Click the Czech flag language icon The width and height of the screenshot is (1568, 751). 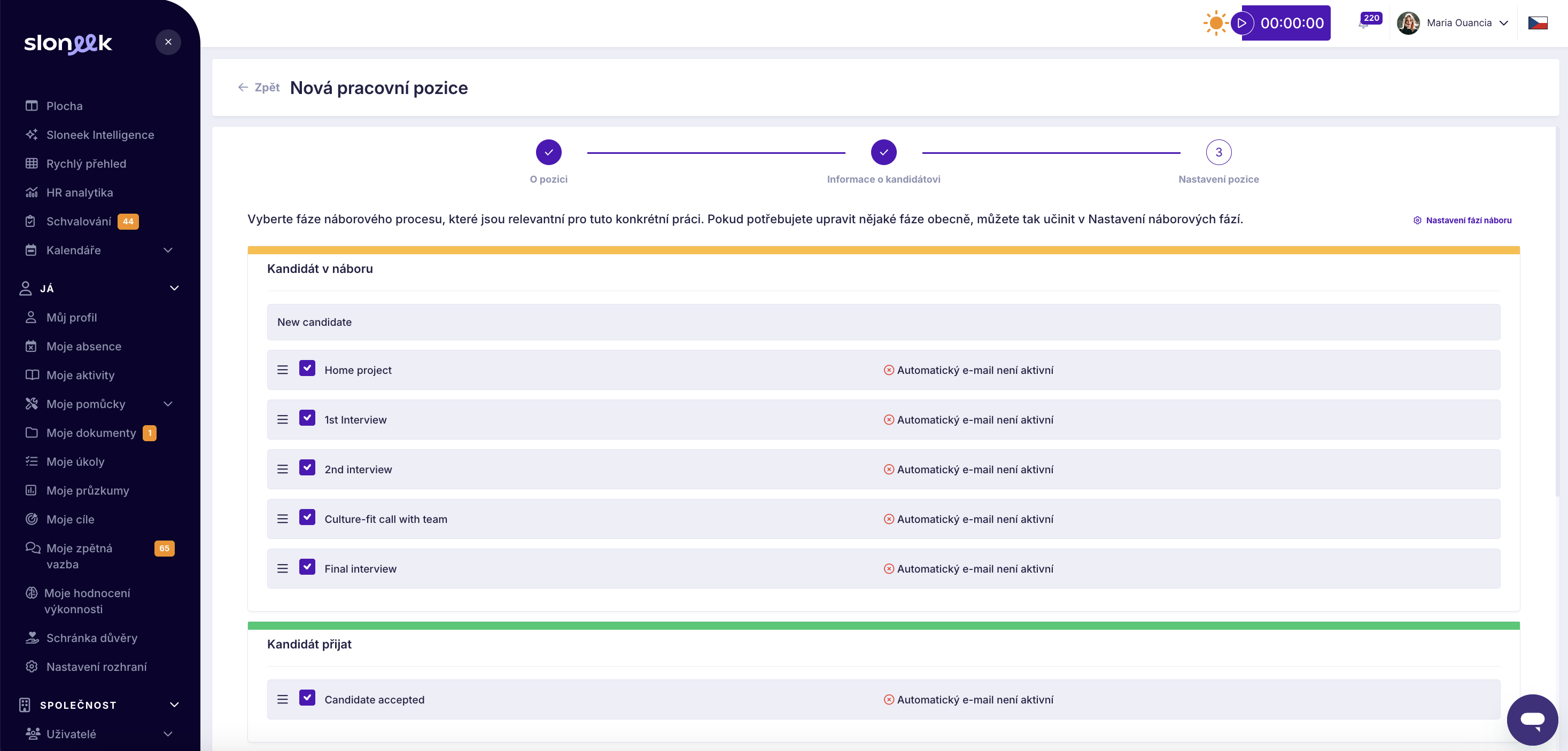[x=1538, y=23]
